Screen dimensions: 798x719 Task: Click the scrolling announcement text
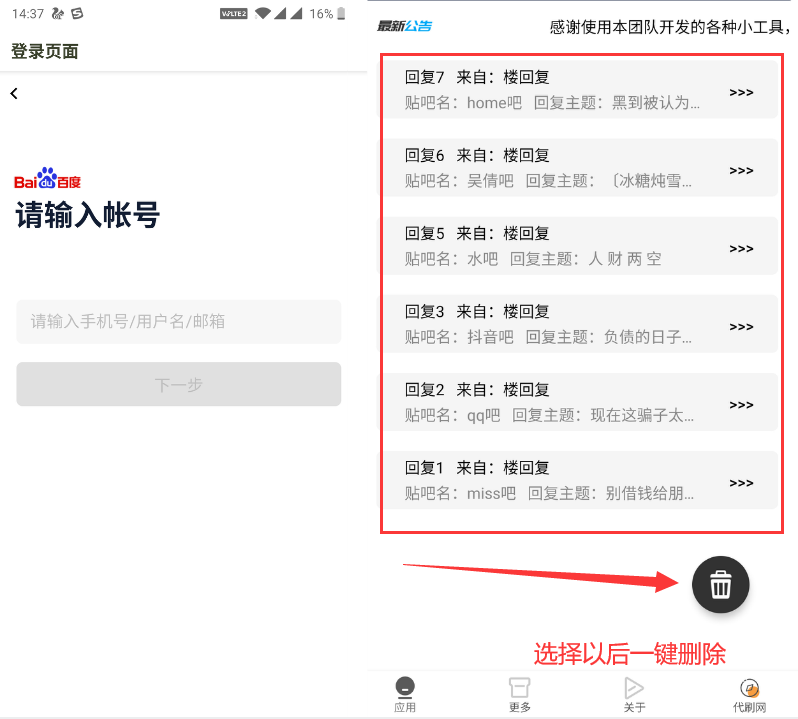pos(670,27)
